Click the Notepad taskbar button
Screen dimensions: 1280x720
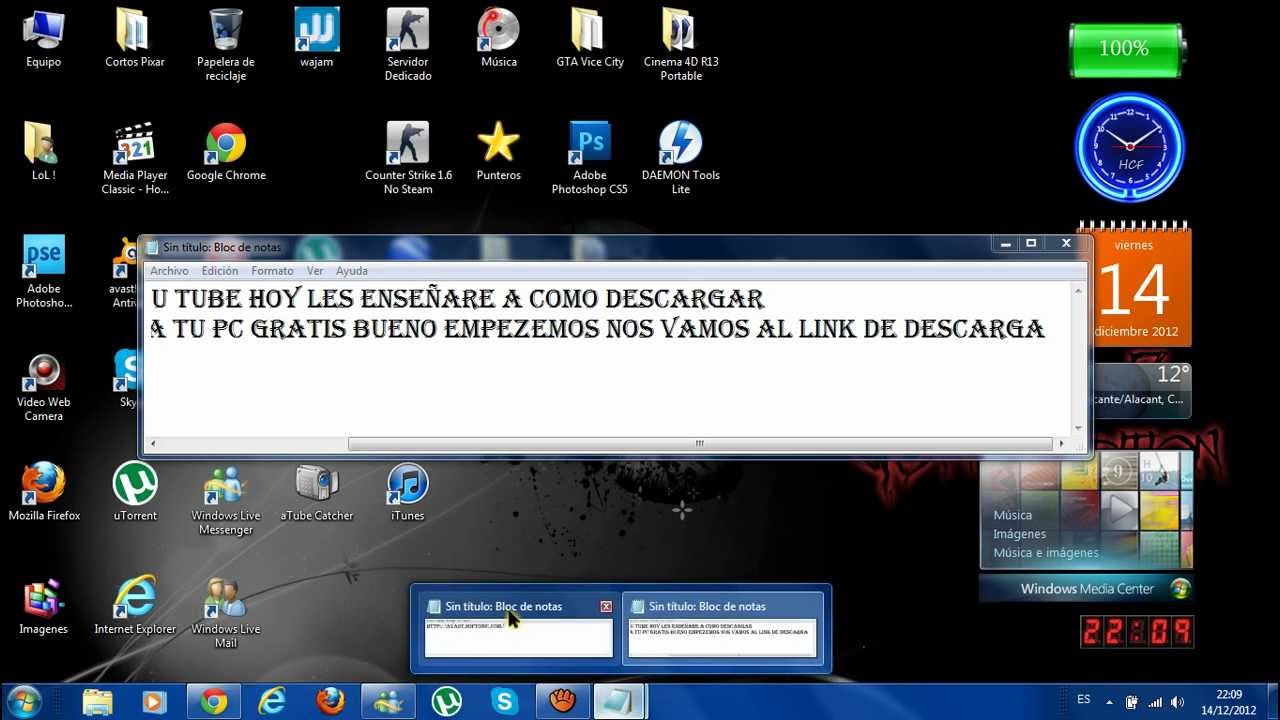tap(620, 702)
